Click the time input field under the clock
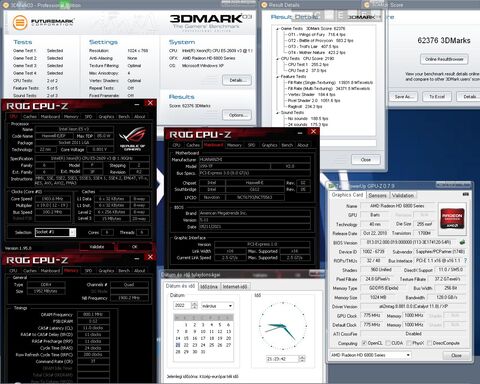The image size is (480, 384). [282, 359]
